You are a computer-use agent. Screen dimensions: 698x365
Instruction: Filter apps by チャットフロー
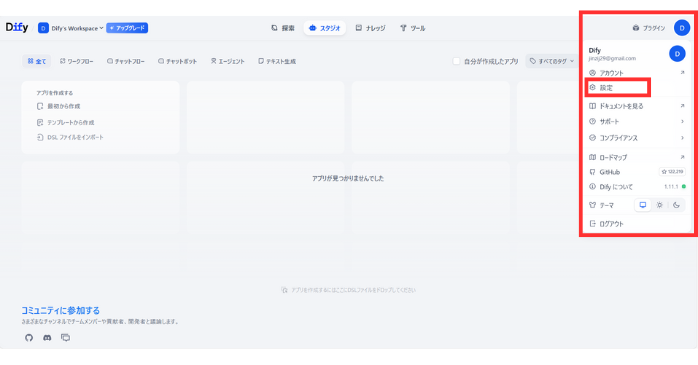click(x=126, y=61)
